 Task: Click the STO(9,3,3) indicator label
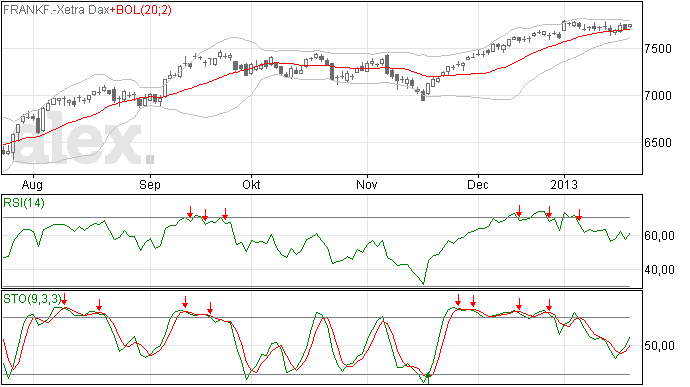32,299
